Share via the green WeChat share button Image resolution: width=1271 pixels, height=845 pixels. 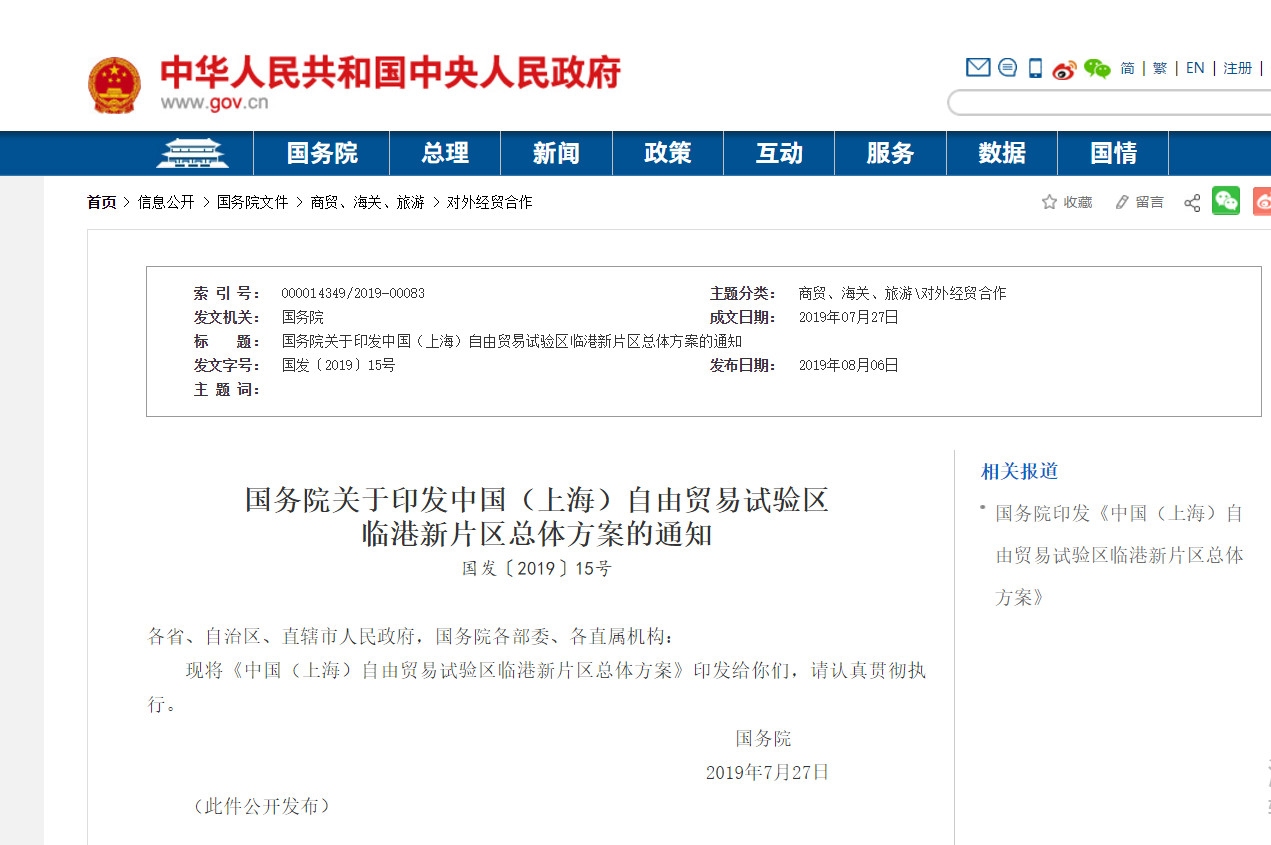(1225, 201)
